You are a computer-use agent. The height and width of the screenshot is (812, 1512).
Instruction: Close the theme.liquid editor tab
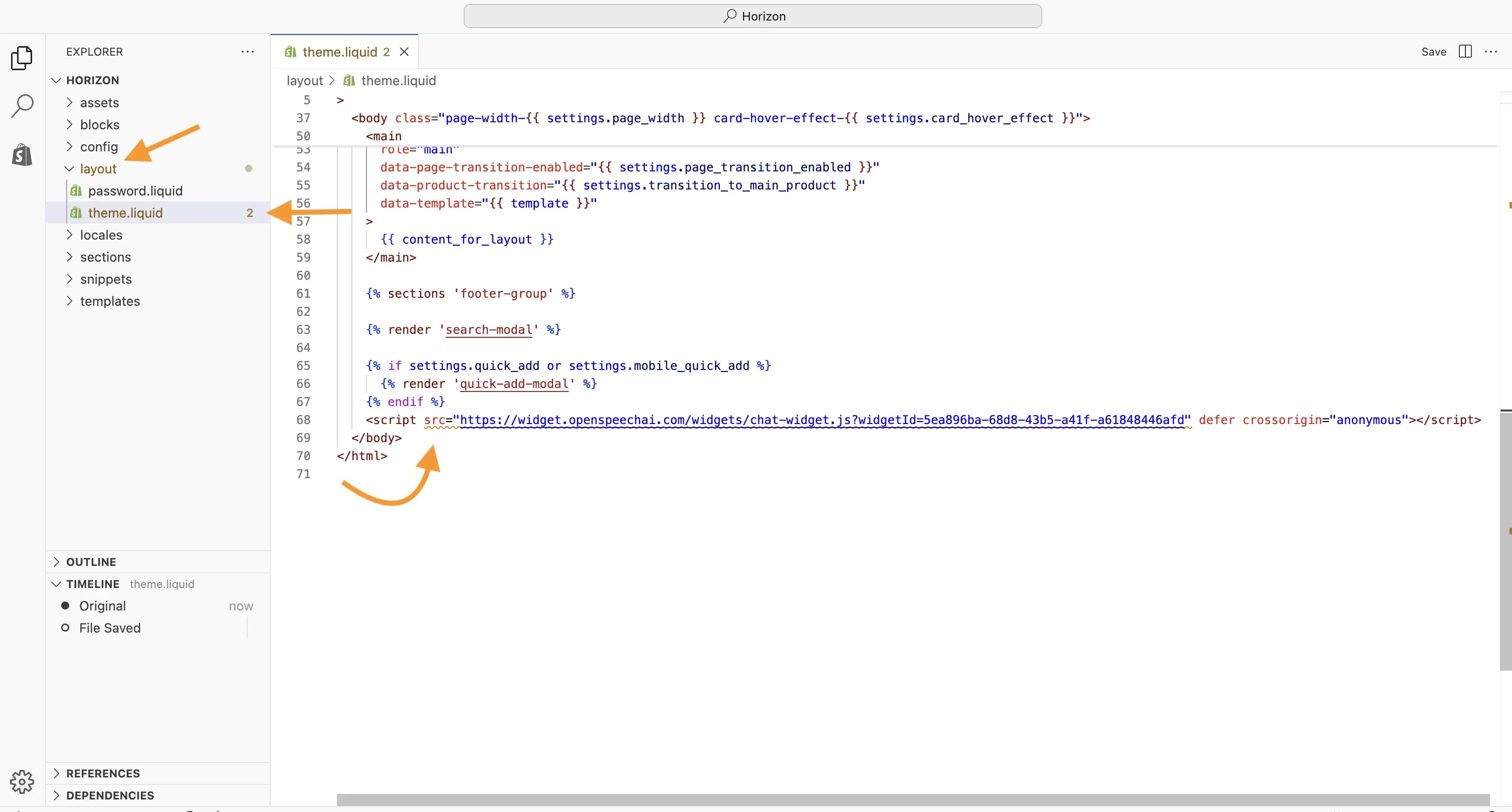tap(404, 52)
